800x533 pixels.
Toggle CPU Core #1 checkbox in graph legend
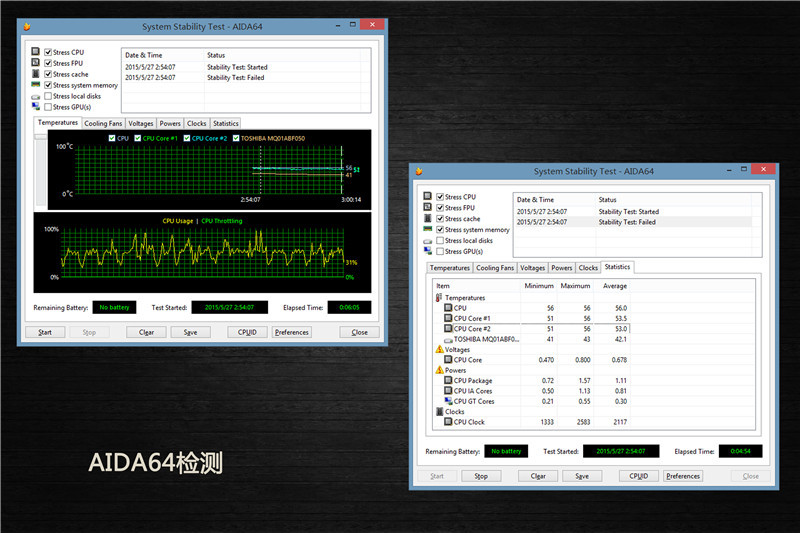137,138
